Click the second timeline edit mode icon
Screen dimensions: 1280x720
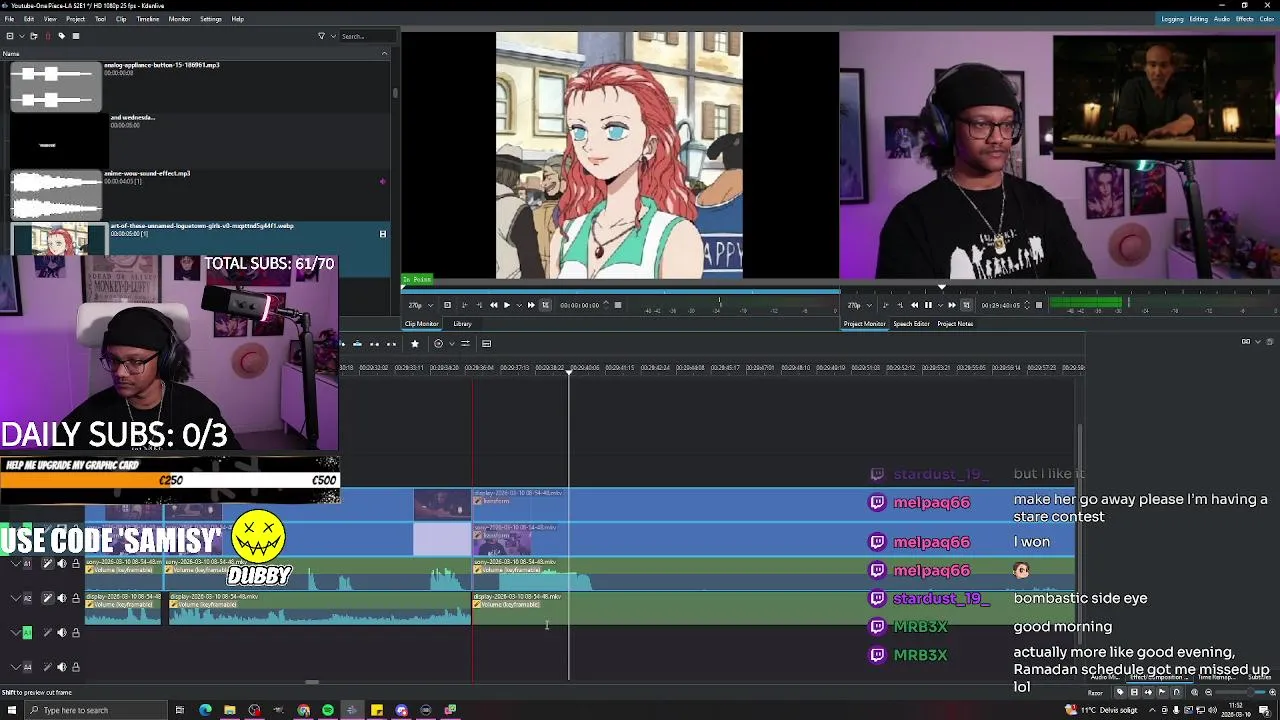(357, 343)
